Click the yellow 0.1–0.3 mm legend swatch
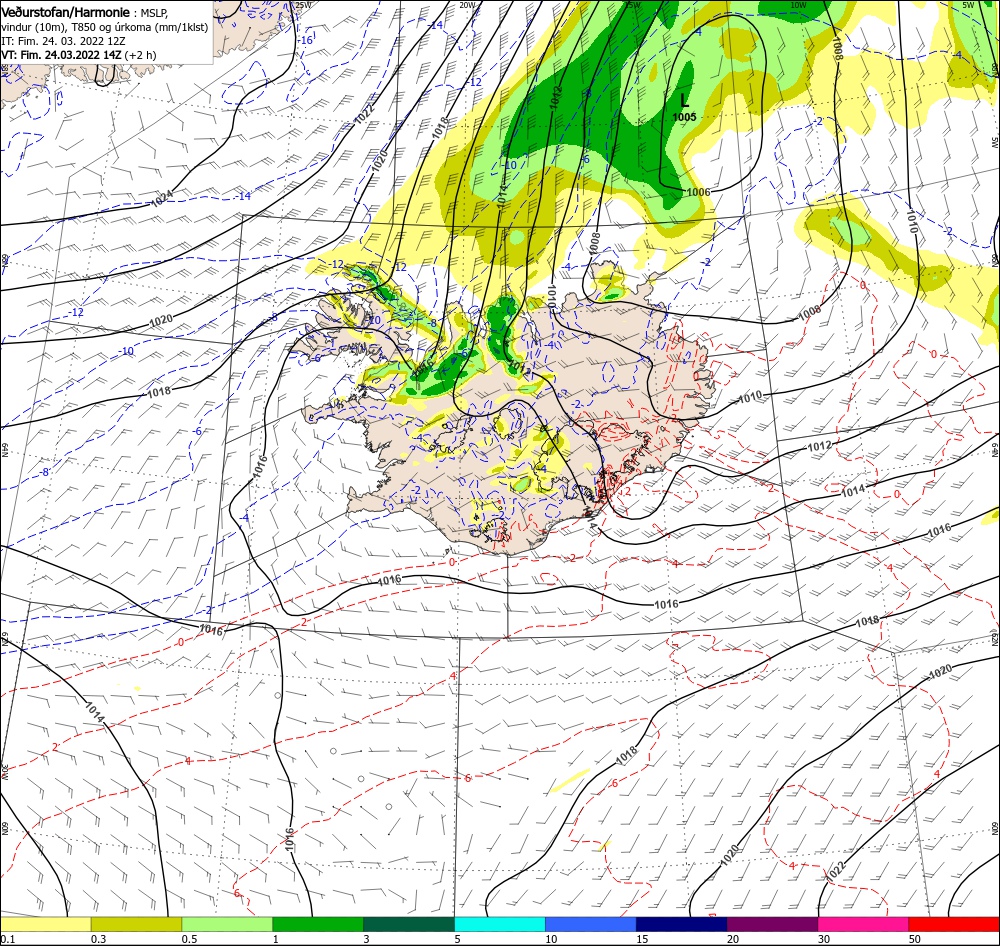Image resolution: width=1000 pixels, height=946 pixels. [x=46, y=924]
